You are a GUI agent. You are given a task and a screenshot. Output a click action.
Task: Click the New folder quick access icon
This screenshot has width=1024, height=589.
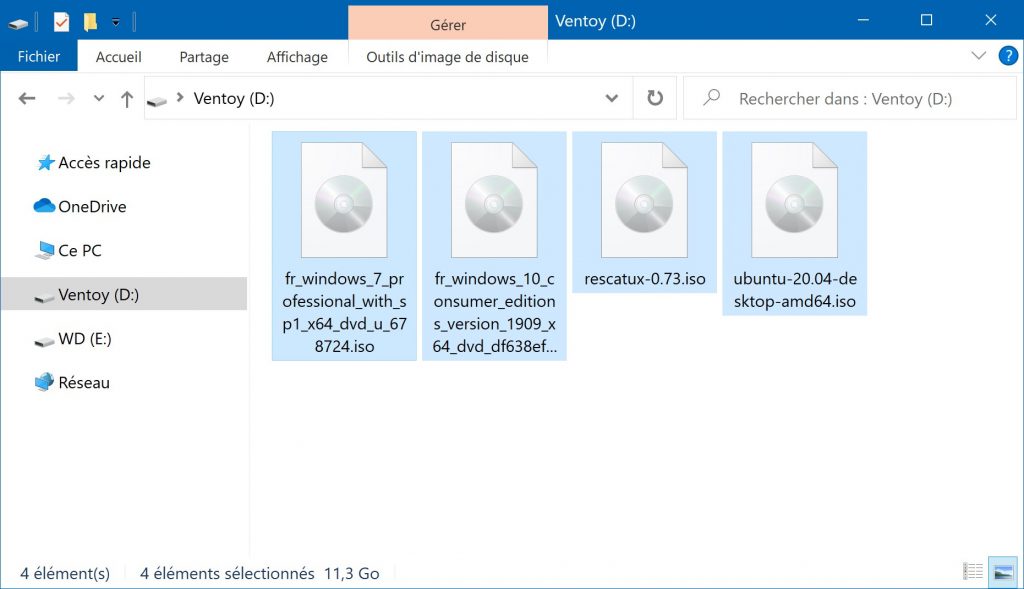tap(90, 22)
